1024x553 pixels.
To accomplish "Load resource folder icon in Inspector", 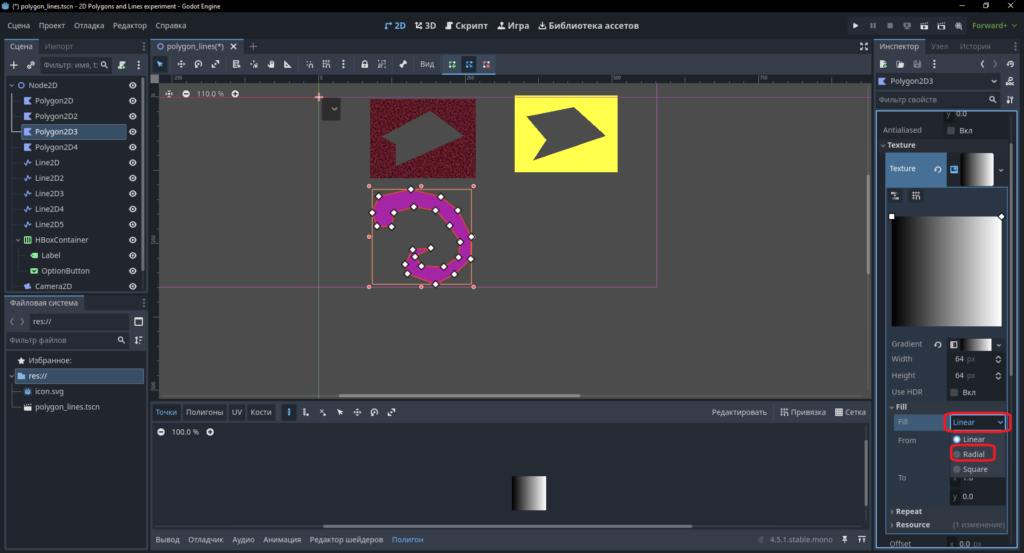I will 900,64.
